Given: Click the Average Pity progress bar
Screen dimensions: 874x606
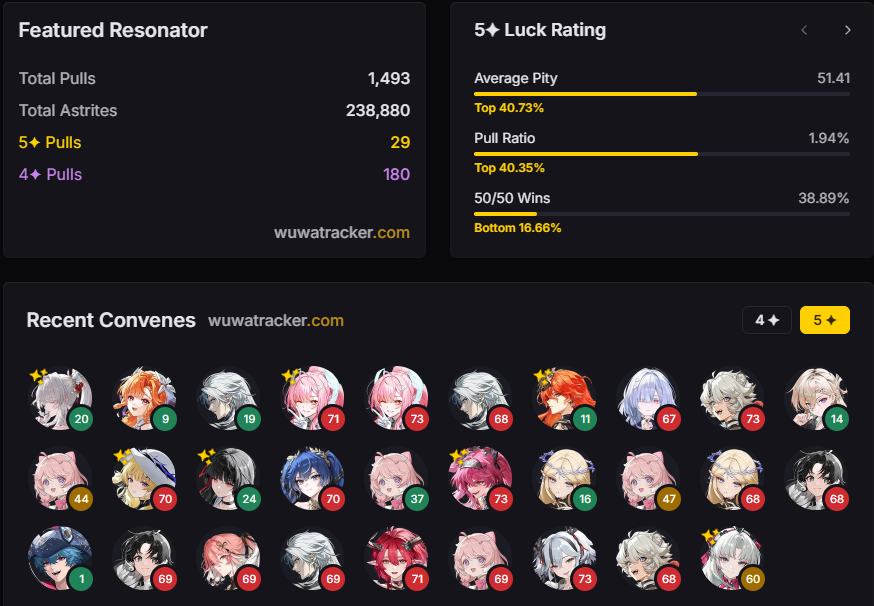Looking at the screenshot, I should point(662,94).
